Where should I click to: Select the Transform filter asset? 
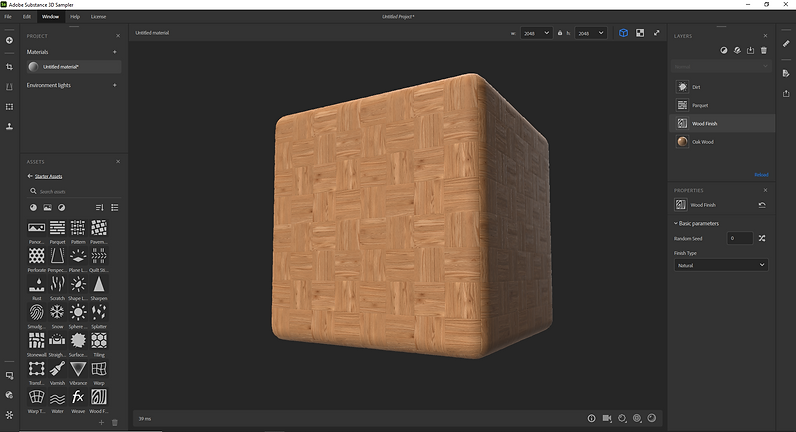(x=37, y=369)
